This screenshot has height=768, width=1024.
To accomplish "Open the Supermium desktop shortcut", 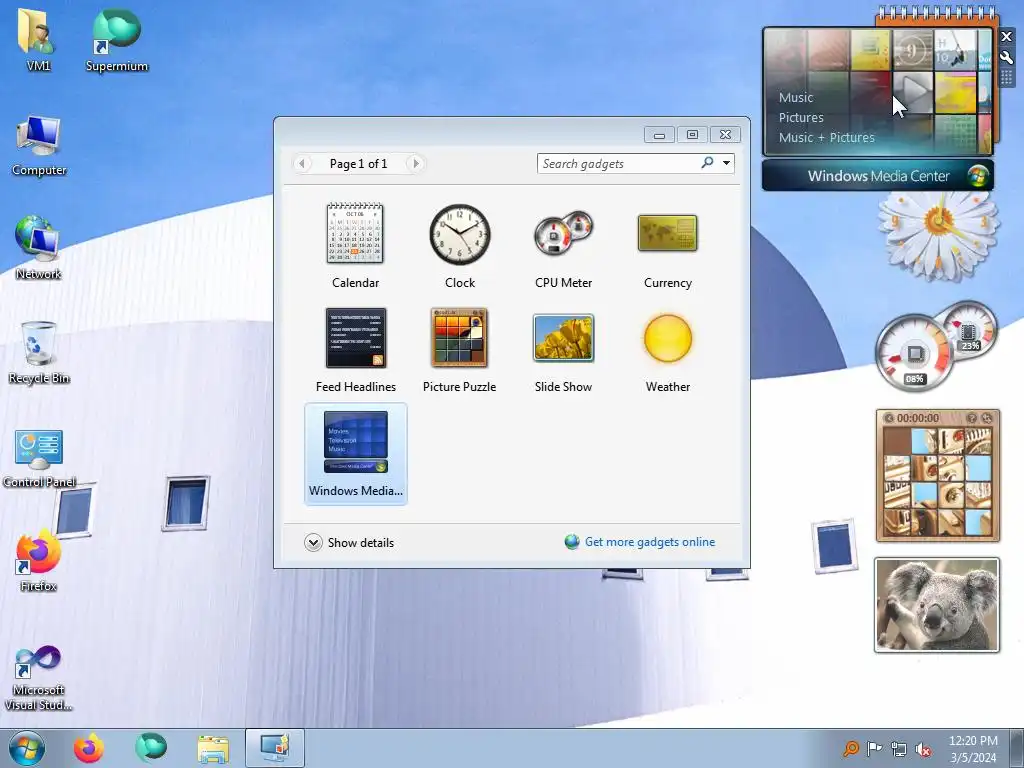I will coord(116,40).
